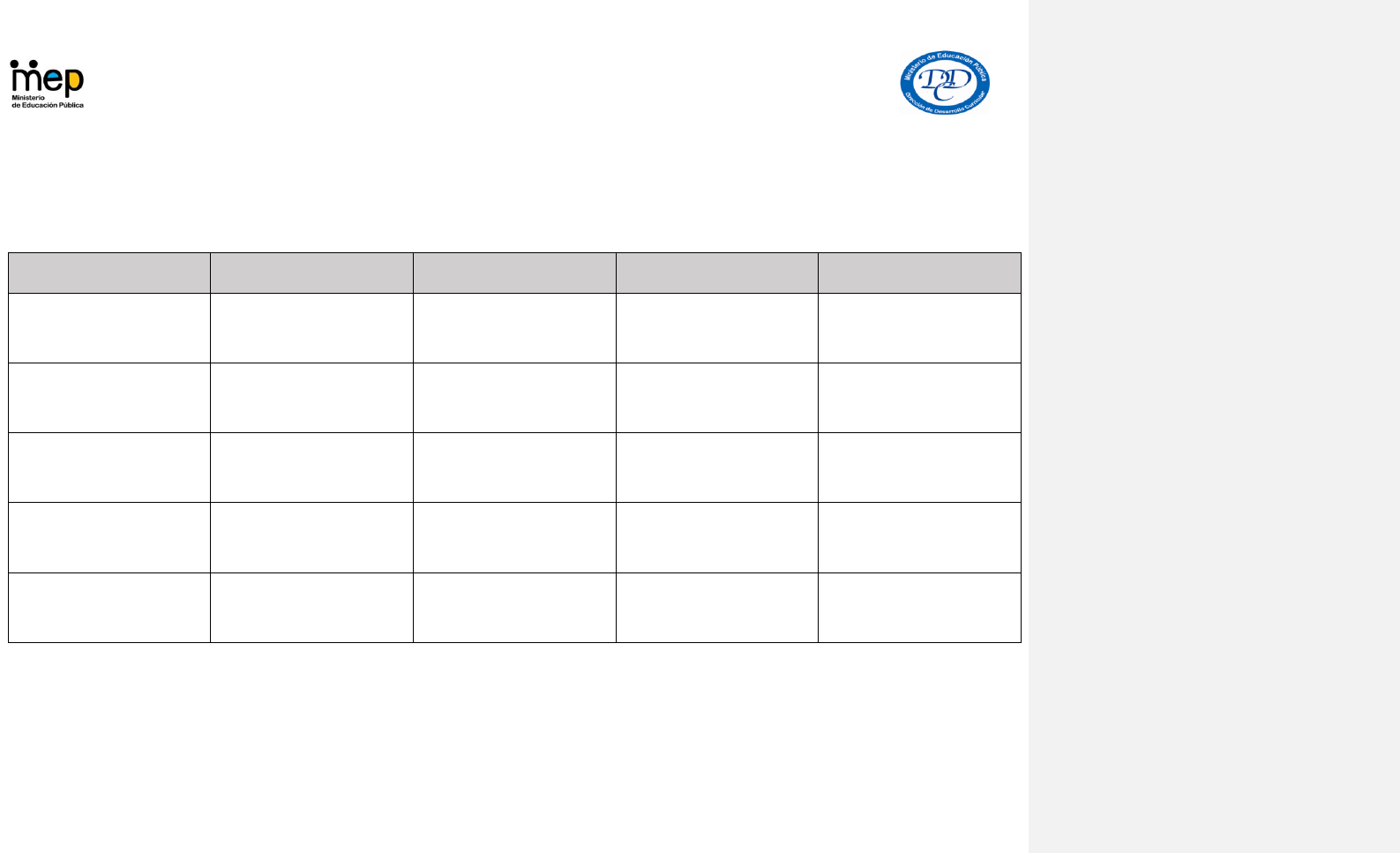Click the MEP Ministerio de Educación Pública logo
1400x853 pixels.
point(47,84)
